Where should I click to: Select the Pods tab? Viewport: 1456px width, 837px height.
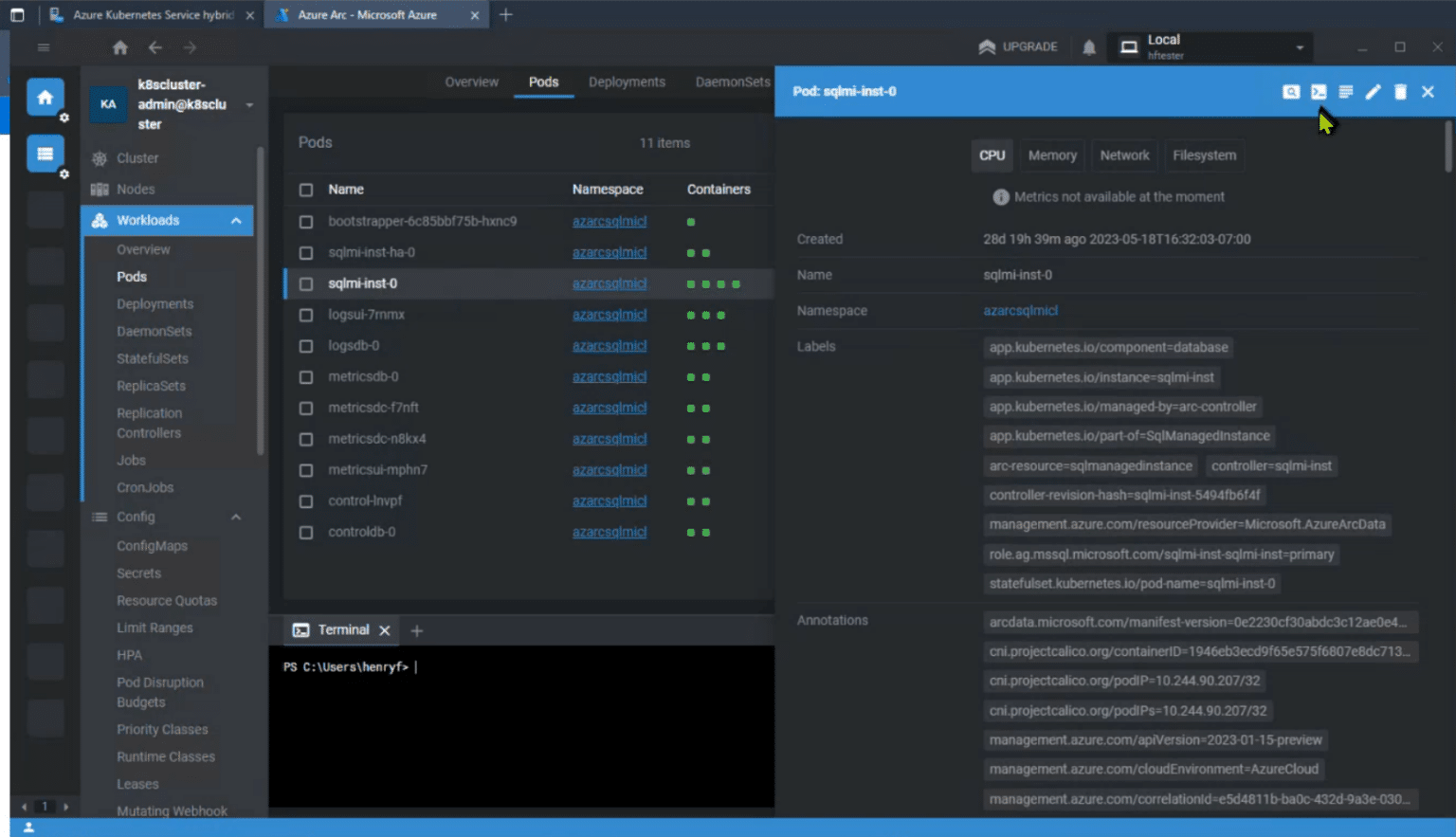(543, 82)
